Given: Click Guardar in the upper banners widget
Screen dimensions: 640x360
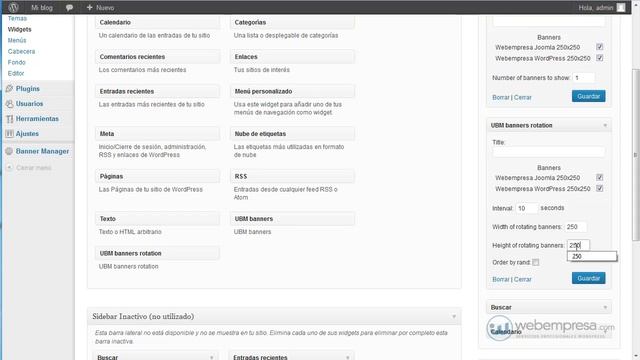Looking at the screenshot, I should pyautogui.click(x=588, y=96).
